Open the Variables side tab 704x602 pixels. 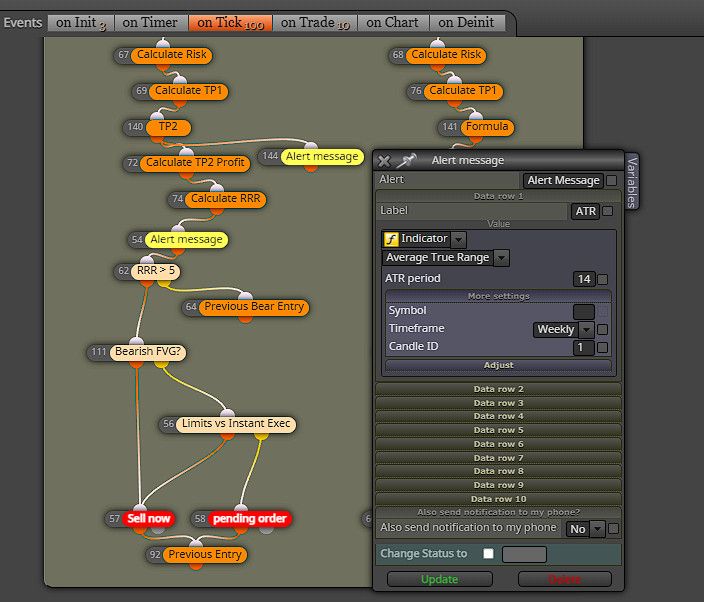coord(632,182)
